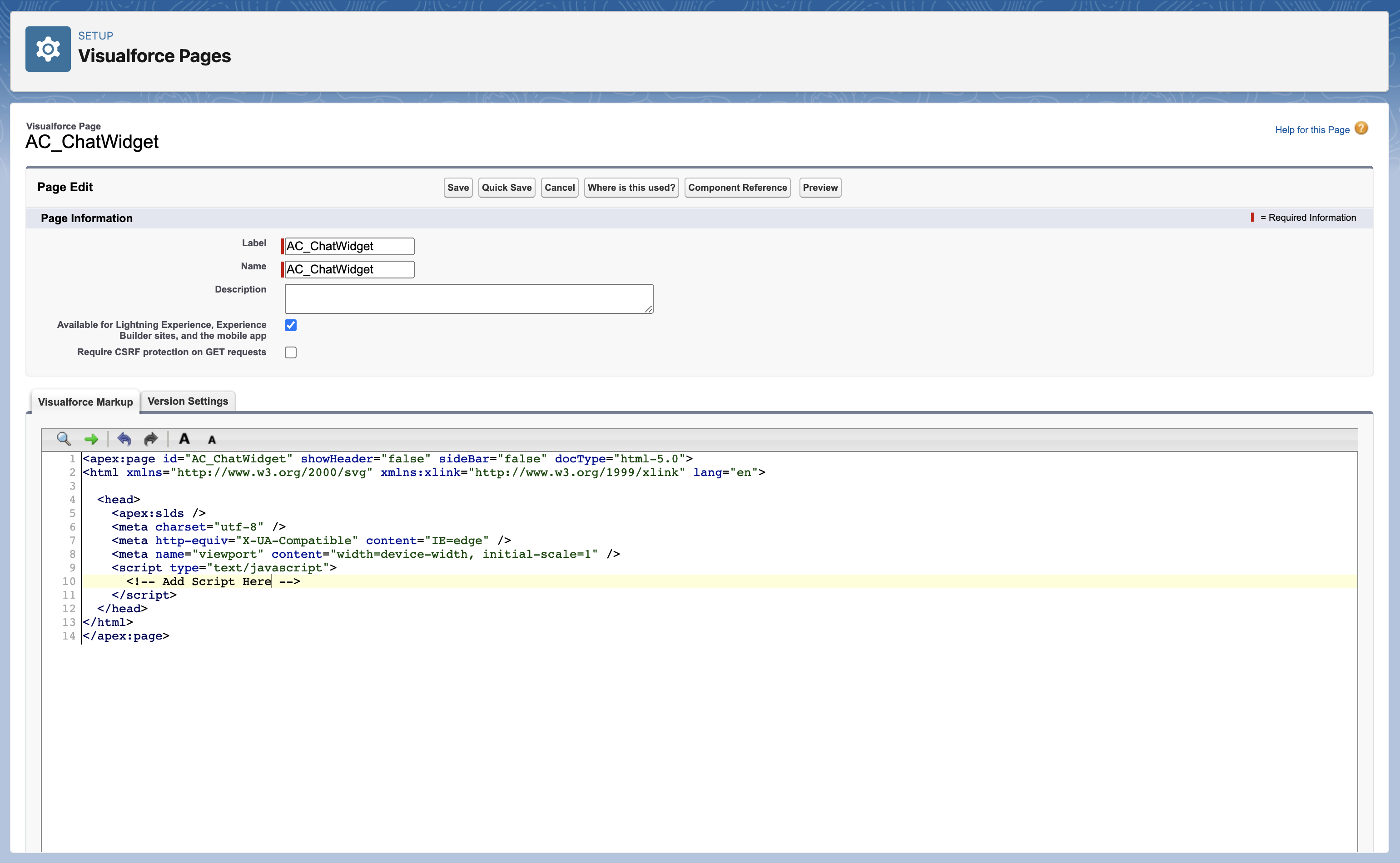Click the closing </apex:page> tag line
Image resolution: width=1400 pixels, height=863 pixels.
pyautogui.click(x=126, y=636)
